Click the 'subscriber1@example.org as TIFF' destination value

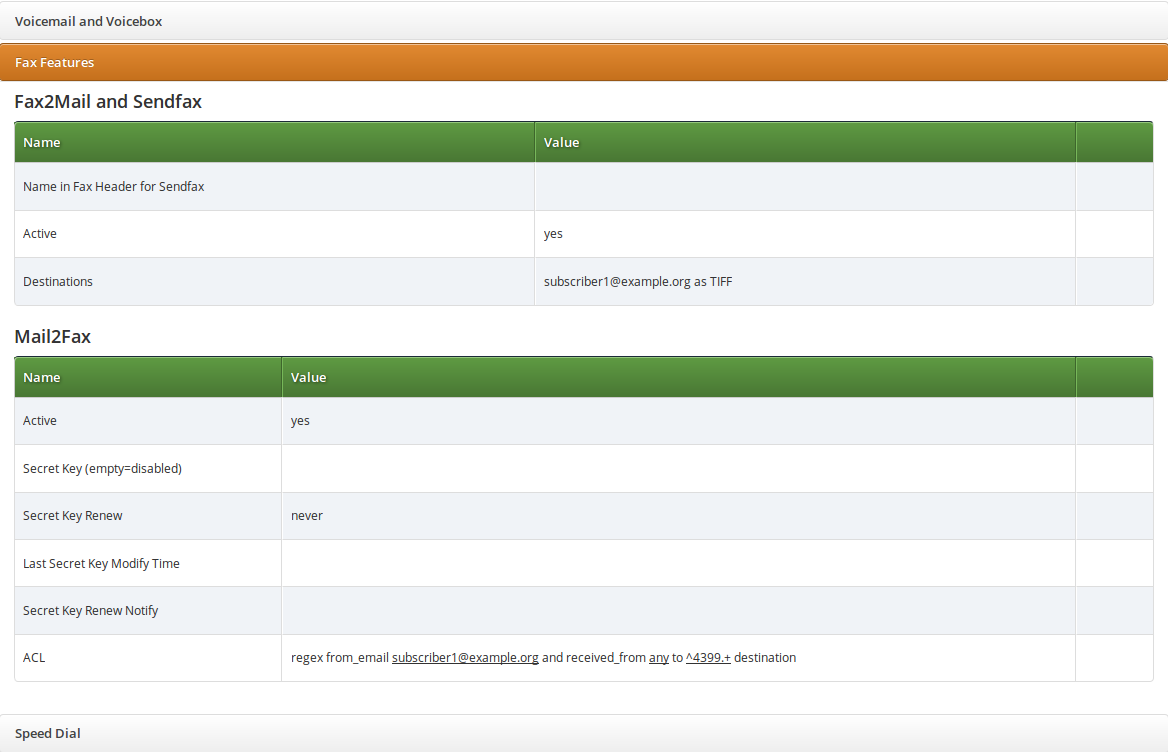[x=638, y=281]
